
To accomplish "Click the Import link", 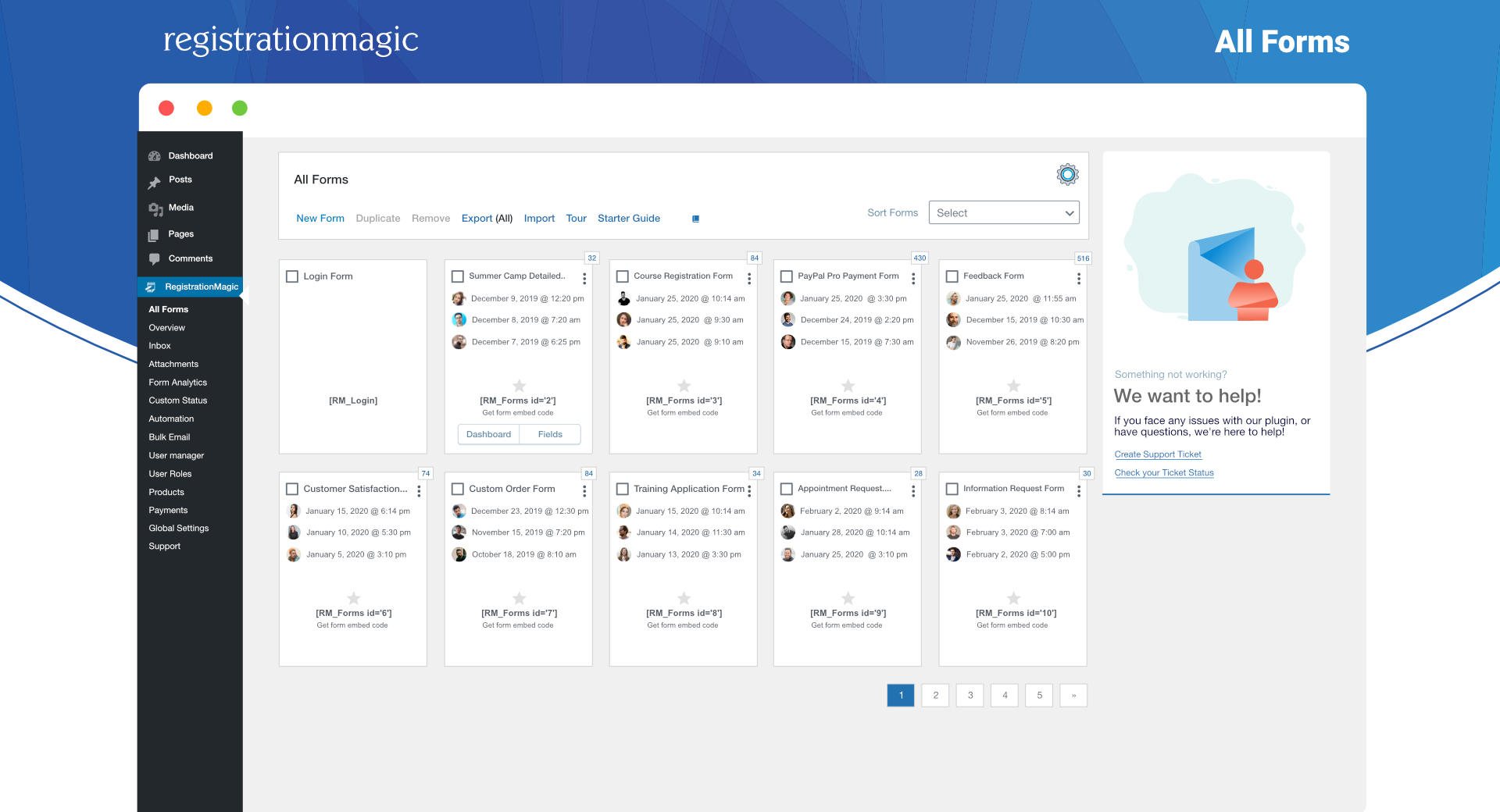I will click(539, 219).
